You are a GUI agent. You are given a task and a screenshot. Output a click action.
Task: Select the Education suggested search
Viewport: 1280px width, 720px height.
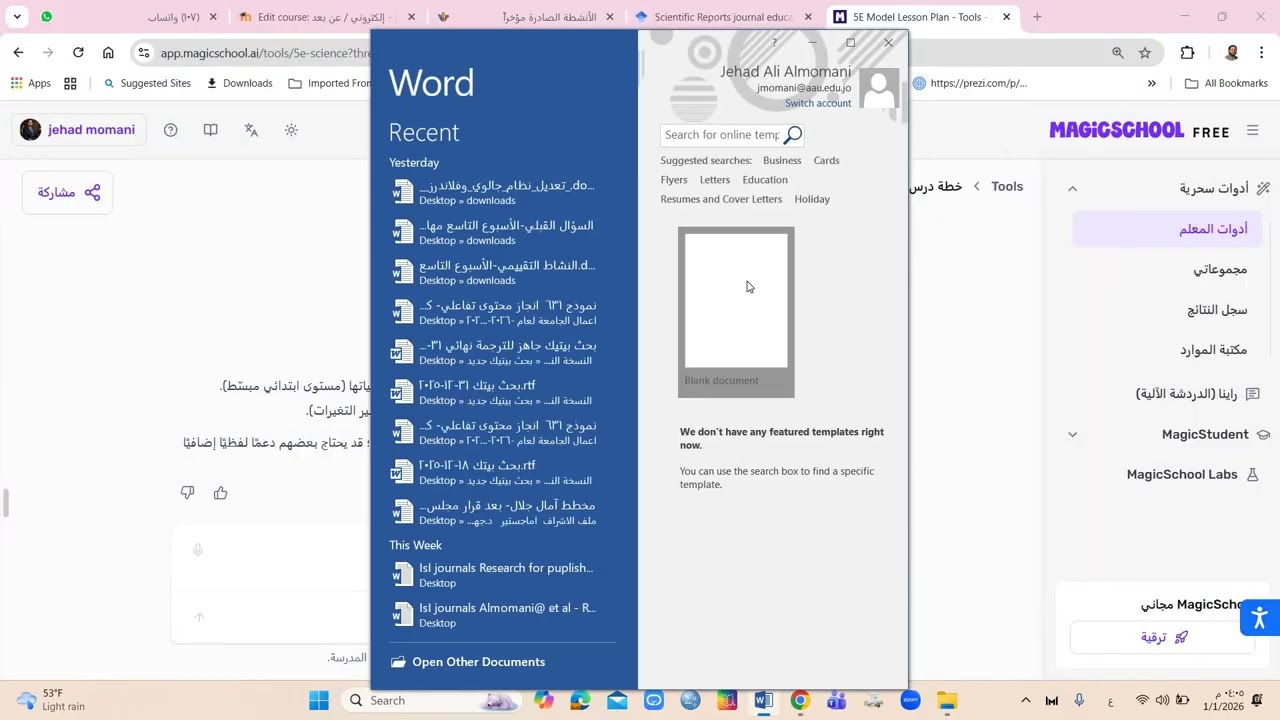[x=765, y=180]
